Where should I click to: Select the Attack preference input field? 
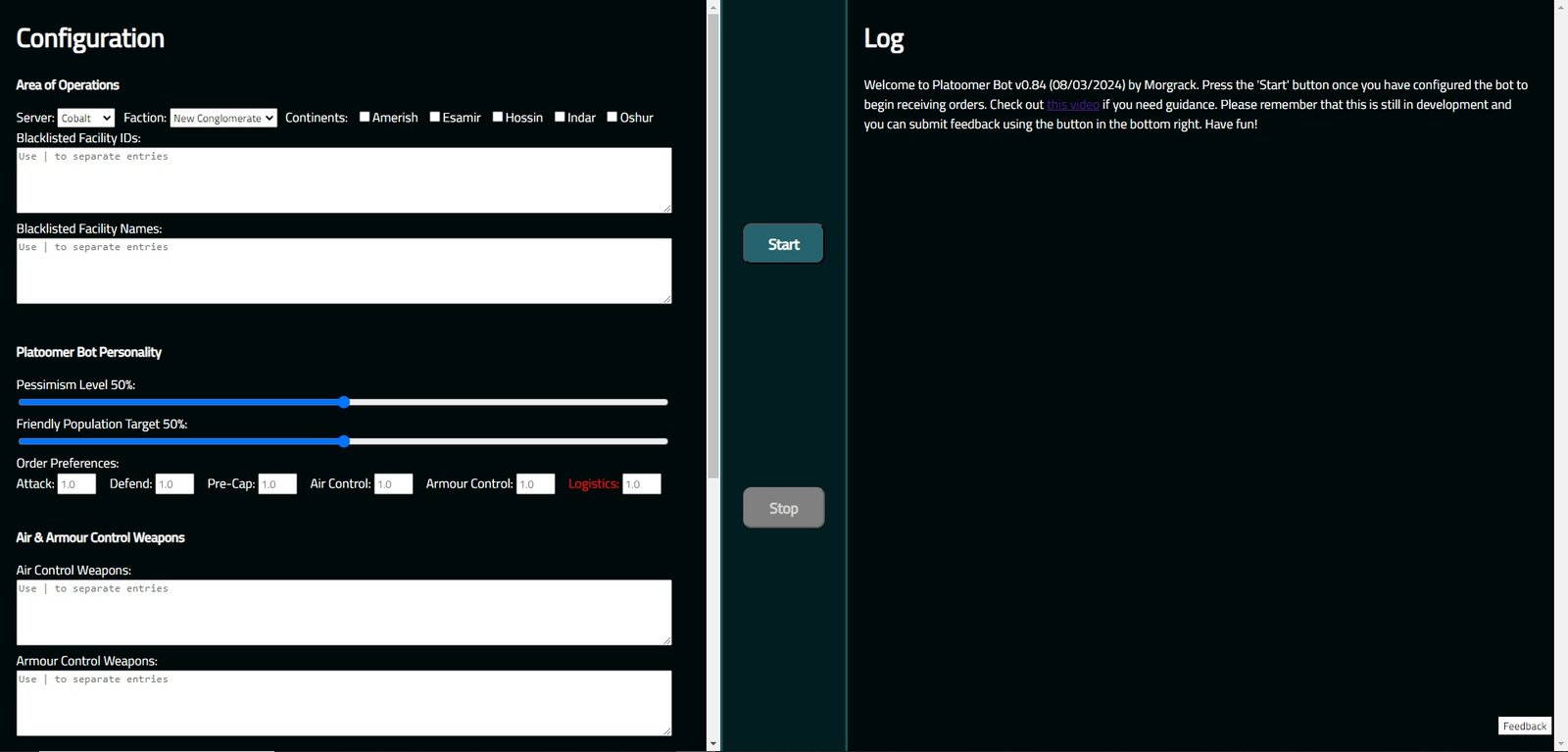[76, 484]
